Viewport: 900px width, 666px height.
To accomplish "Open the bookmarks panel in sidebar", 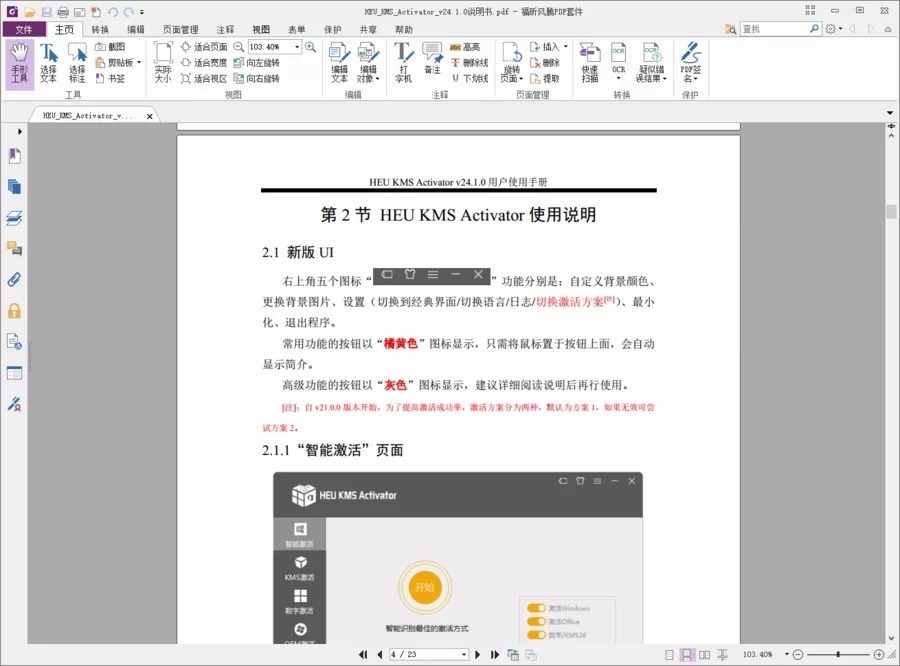I will [x=14, y=156].
